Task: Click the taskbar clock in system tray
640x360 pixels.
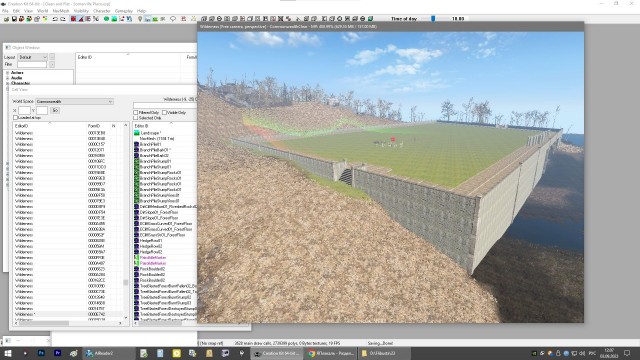Action: (x=609, y=353)
